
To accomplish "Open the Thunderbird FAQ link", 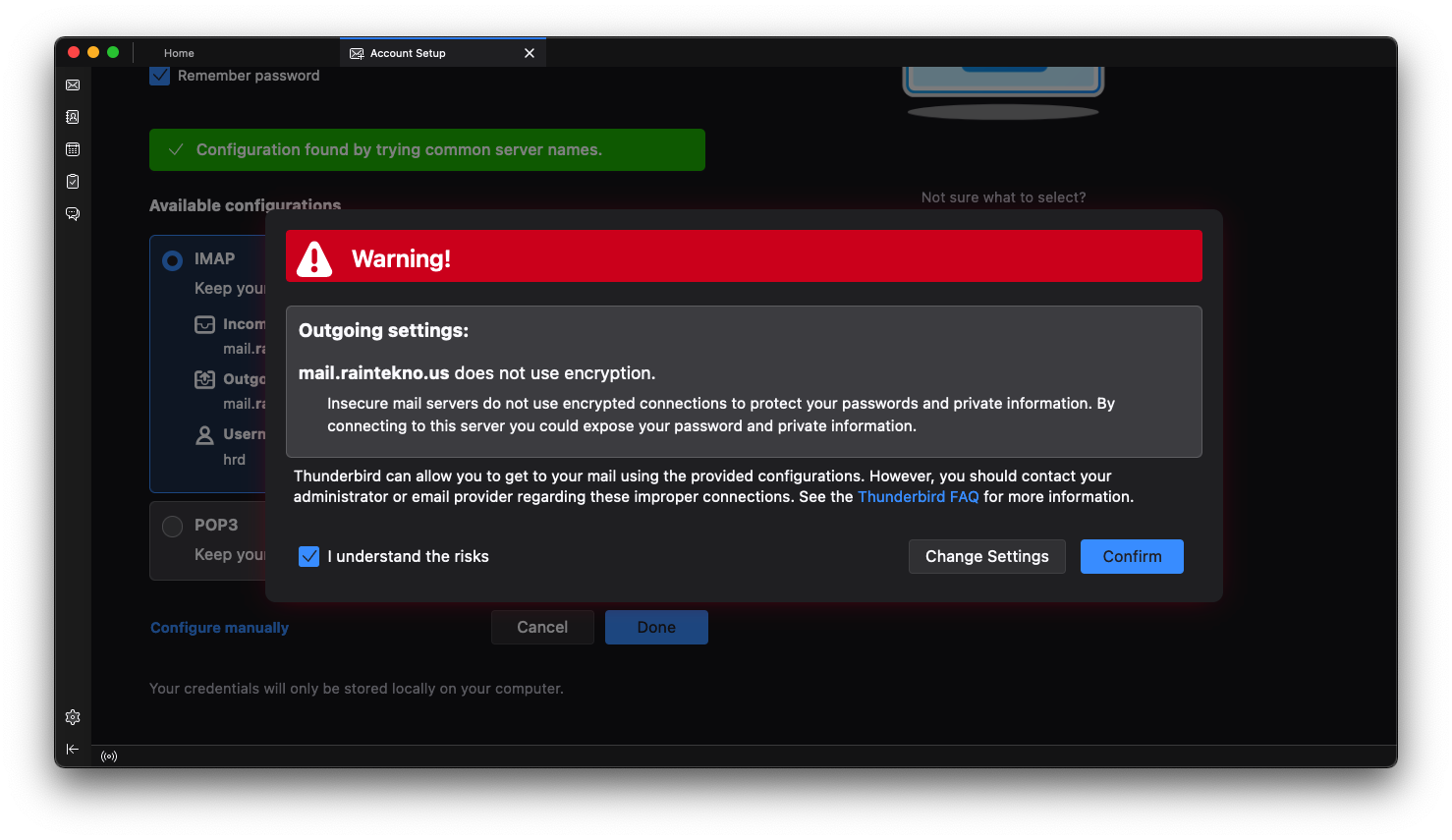I will [919, 497].
